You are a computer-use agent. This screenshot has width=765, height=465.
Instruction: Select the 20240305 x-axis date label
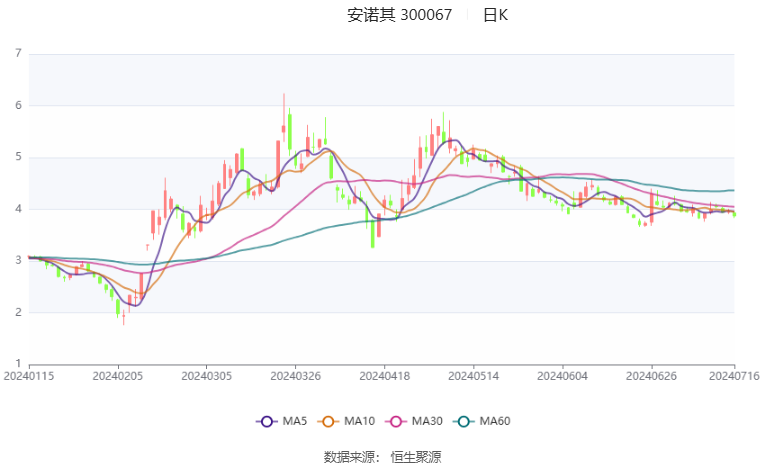pos(206,376)
